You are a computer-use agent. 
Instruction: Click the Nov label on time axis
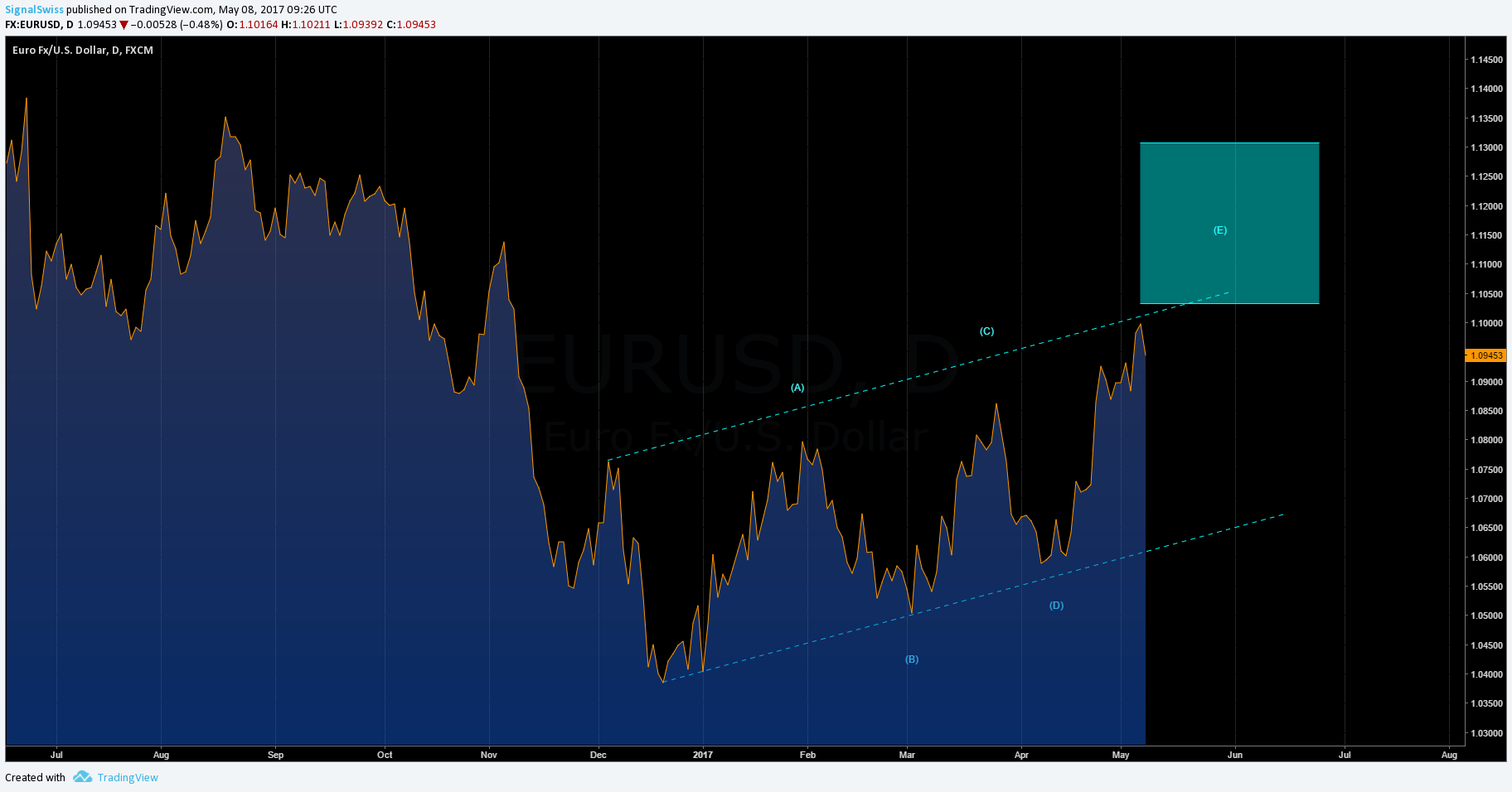pos(489,755)
